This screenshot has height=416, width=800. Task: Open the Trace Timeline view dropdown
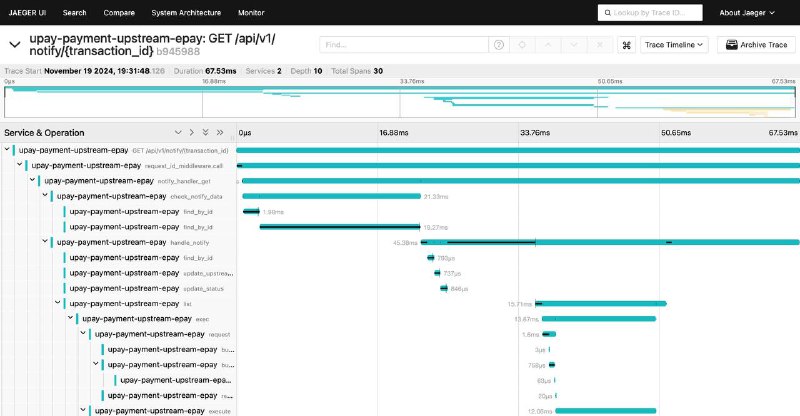(x=674, y=45)
